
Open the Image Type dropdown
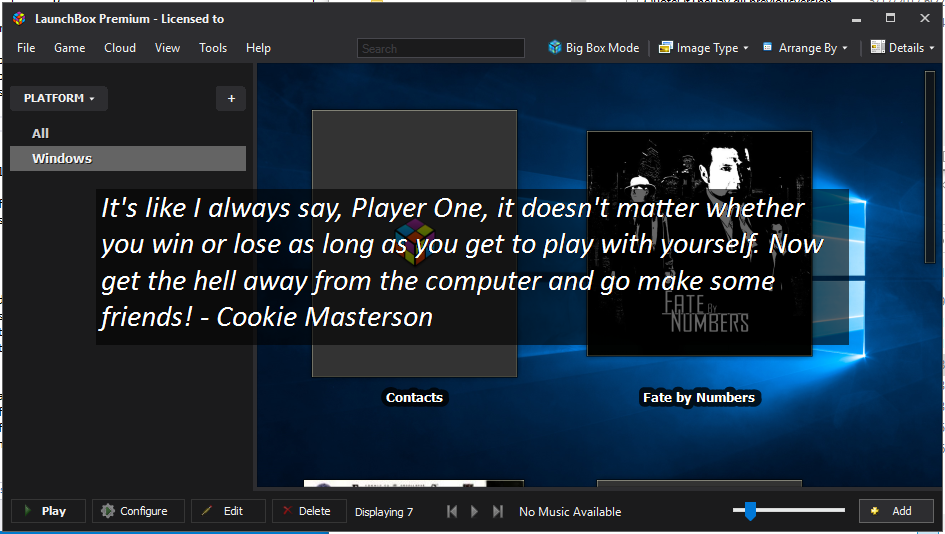(703, 48)
